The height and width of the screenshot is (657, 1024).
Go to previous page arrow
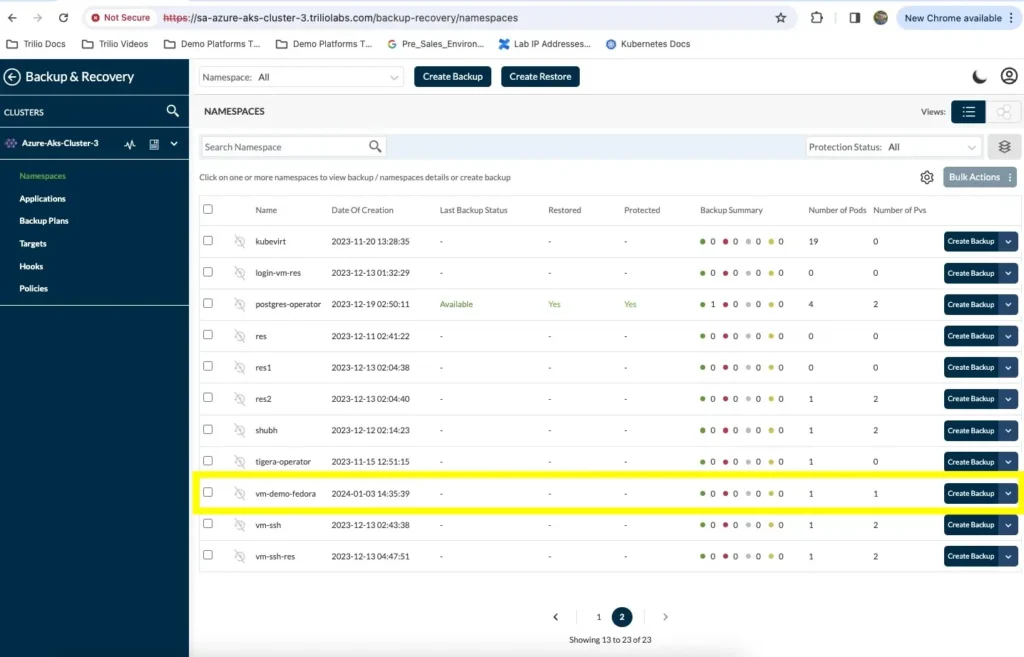556,617
